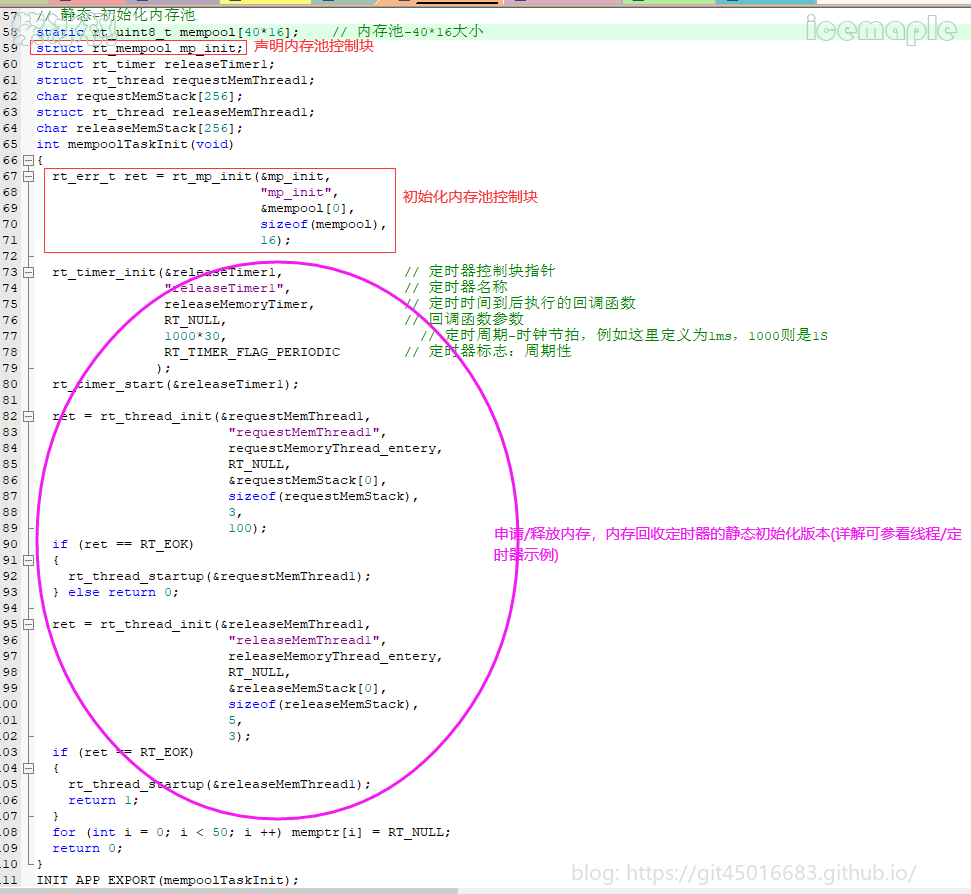The width and height of the screenshot is (971, 894).
Task: Click the icemaple watermark logo
Action: click(x=881, y=30)
